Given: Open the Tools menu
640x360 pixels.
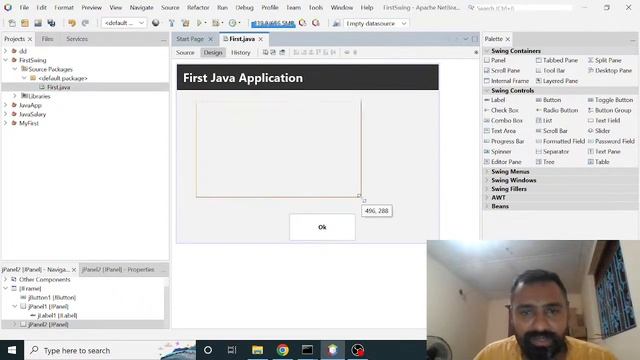Looking at the screenshot, I should point(316,7).
